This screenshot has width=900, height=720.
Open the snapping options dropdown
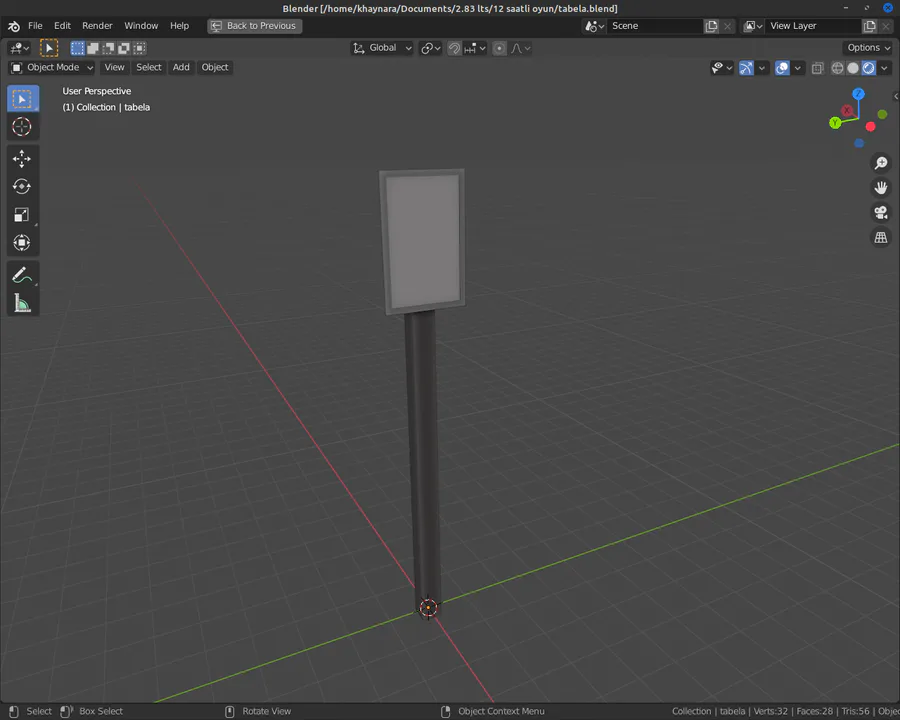[475, 48]
